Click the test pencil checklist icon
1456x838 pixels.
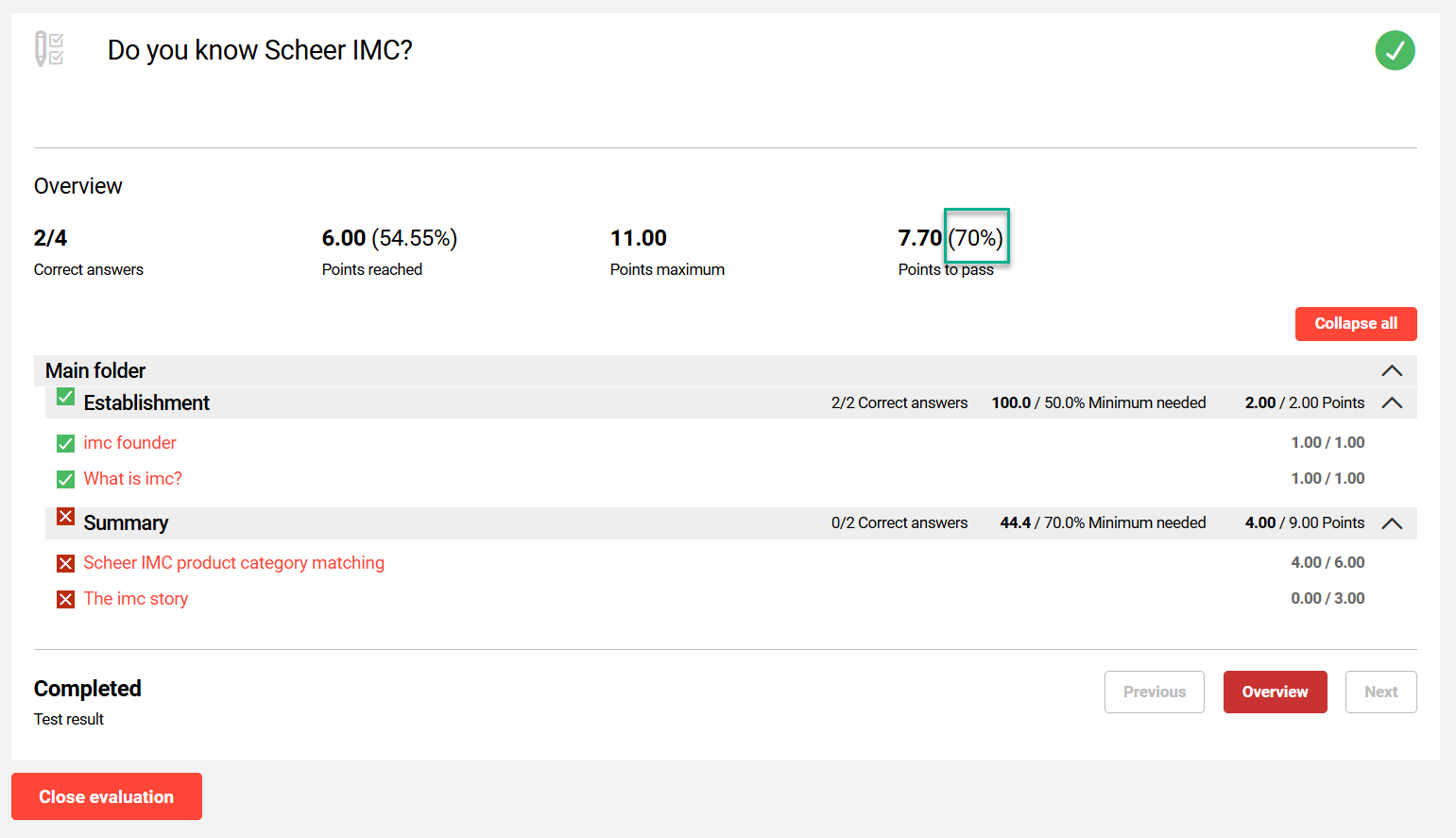pyautogui.click(x=49, y=49)
